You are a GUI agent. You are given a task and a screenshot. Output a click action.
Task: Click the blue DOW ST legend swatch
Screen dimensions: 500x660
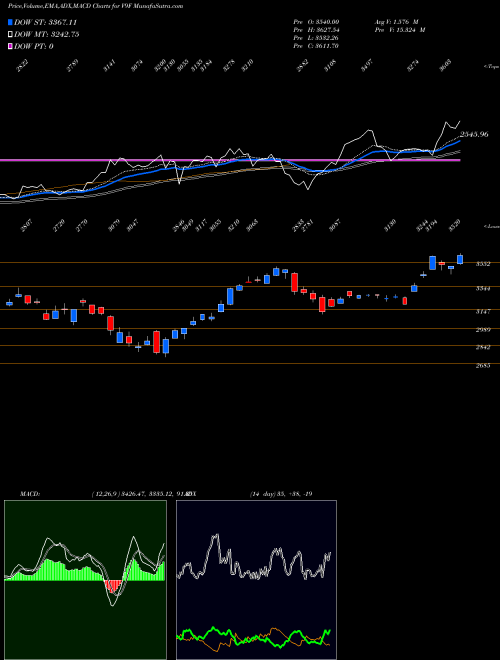(10, 22)
